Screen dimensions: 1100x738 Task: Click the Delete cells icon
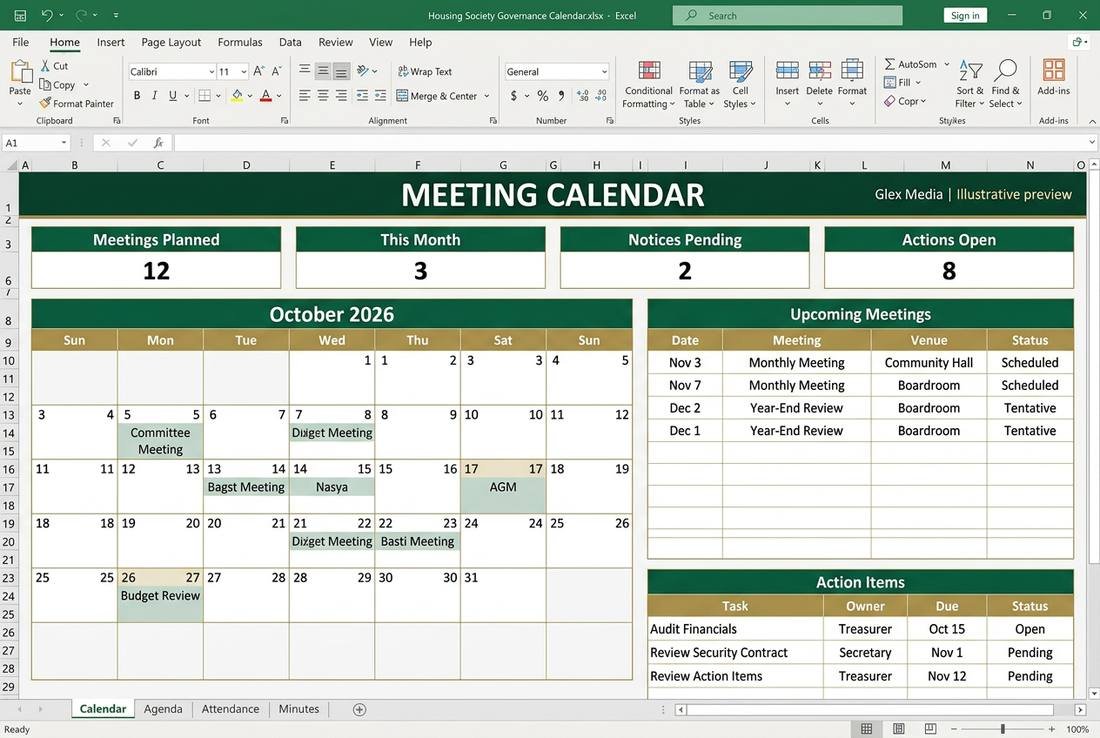819,71
